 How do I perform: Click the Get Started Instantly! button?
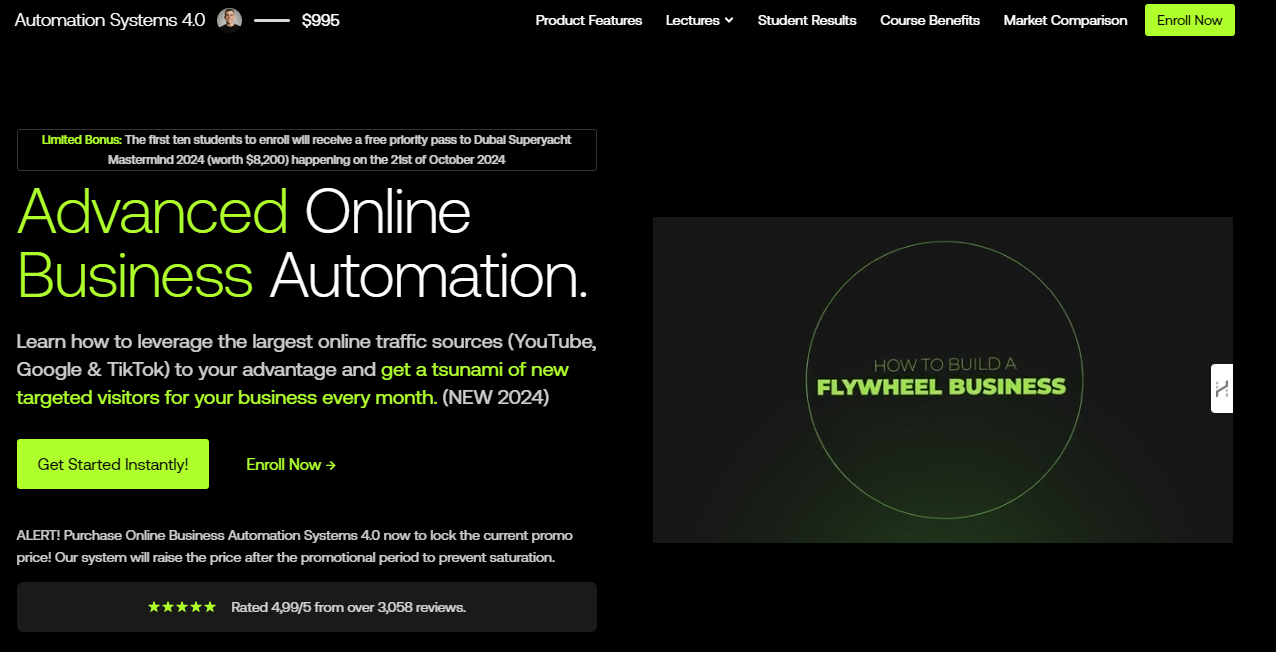point(113,464)
